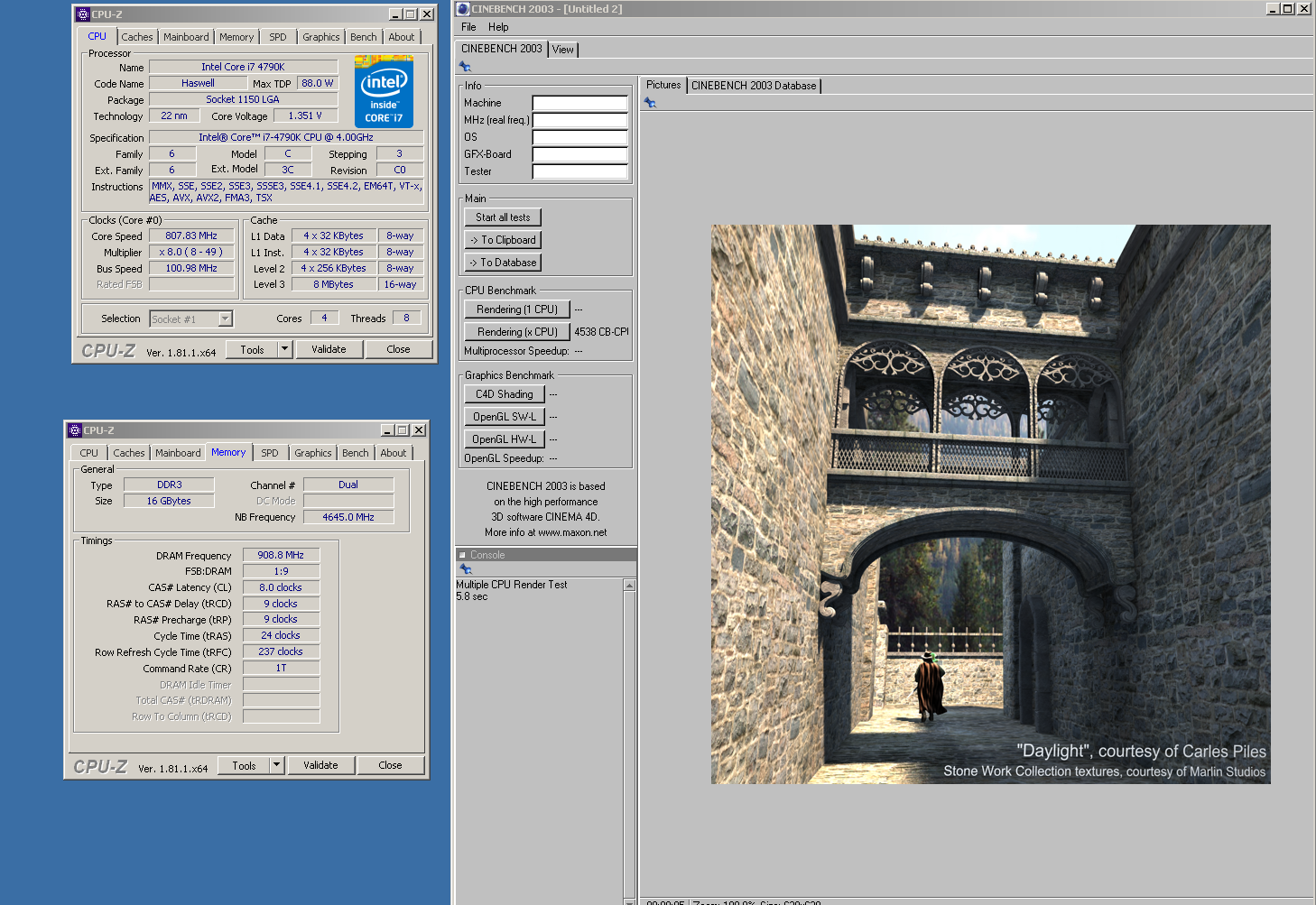The height and width of the screenshot is (905, 1316).
Task: Open the Socket #1 selection dropdown
Action: click(x=226, y=319)
